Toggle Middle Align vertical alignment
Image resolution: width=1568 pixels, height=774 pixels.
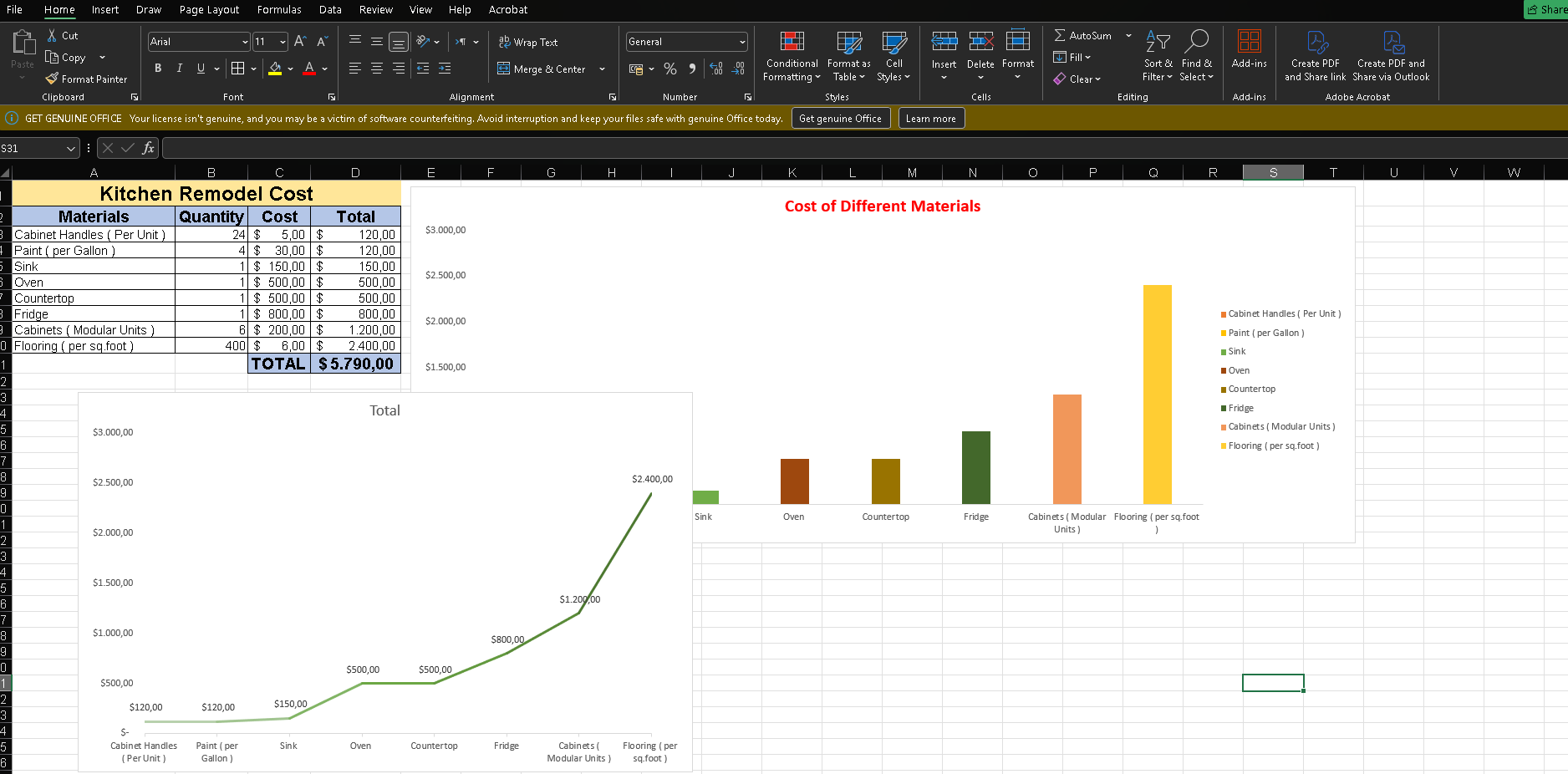377,41
